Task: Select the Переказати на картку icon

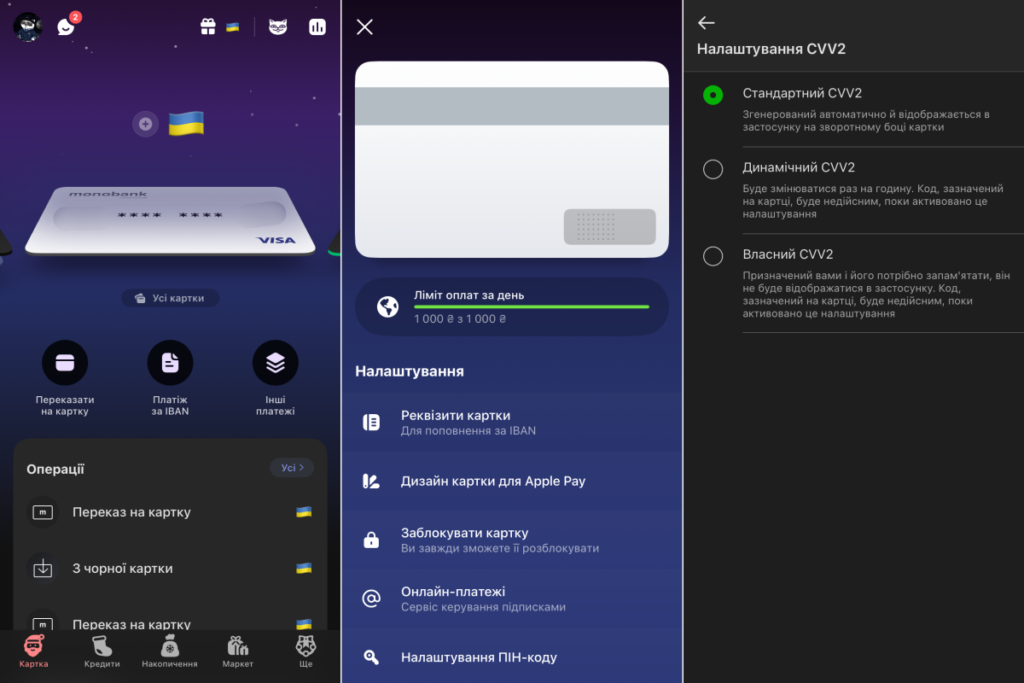Action: (65, 362)
